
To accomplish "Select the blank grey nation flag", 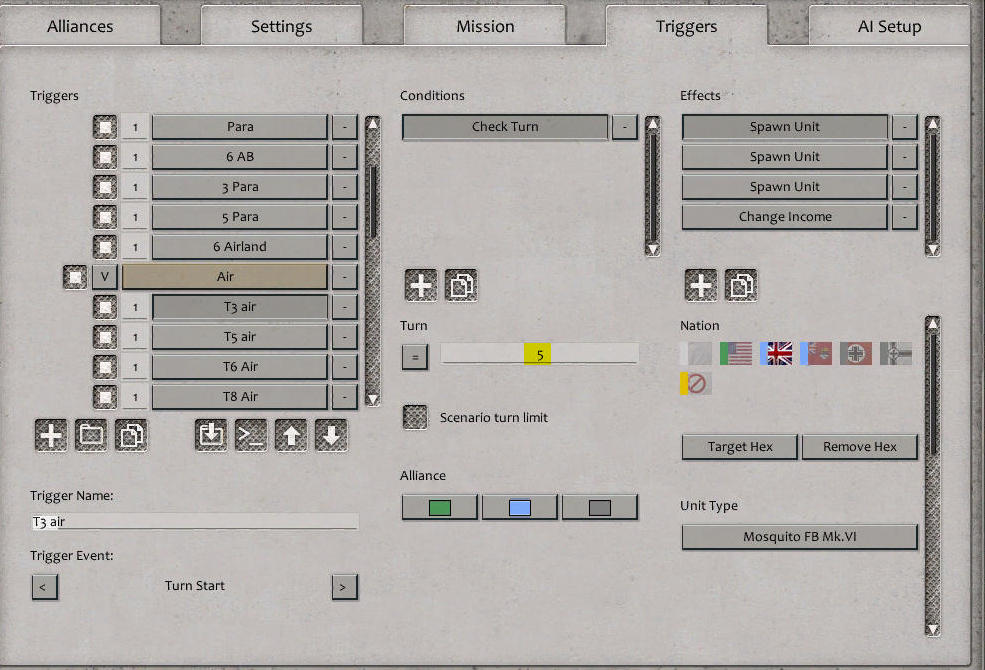I will click(695, 354).
